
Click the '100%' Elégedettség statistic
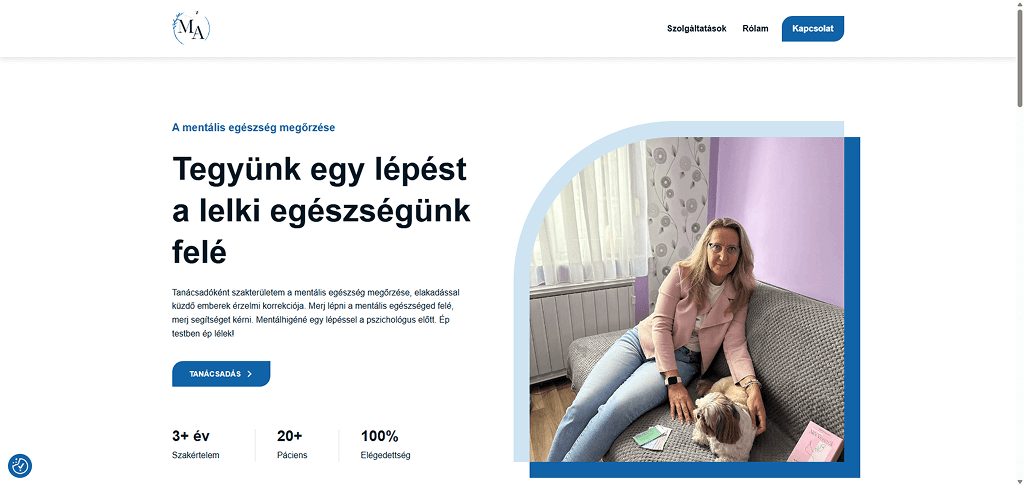385,445
